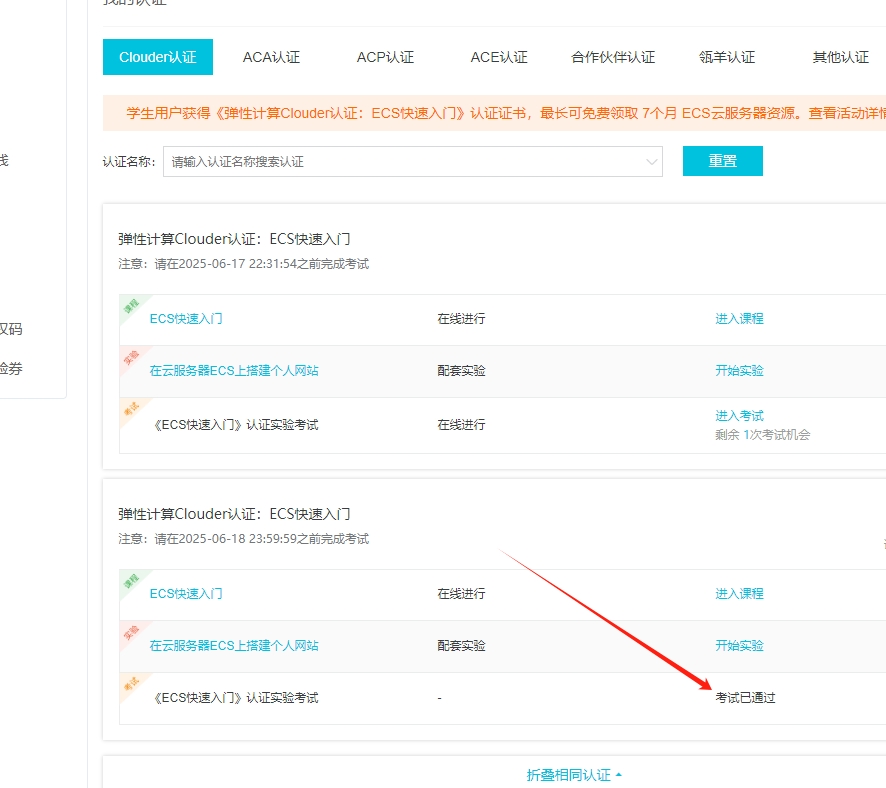The height and width of the screenshot is (788, 886).
Task: Start the lab via 开始实验 in second card
Action: point(738,646)
